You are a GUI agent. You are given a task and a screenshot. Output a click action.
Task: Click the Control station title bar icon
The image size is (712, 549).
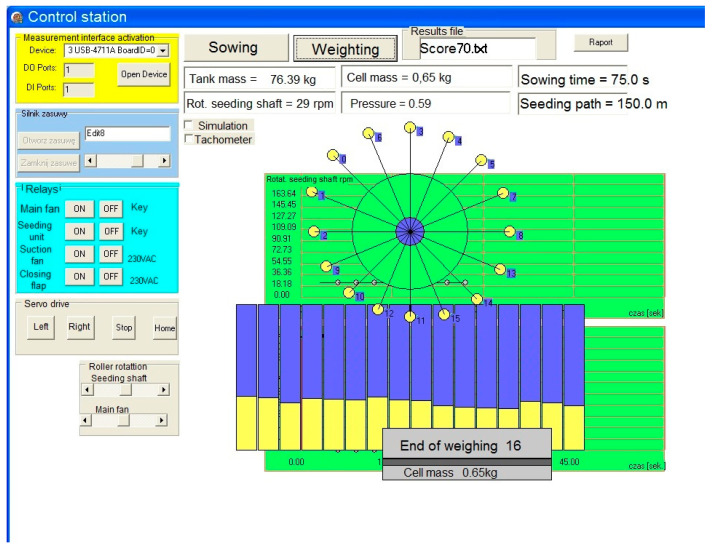pos(16,17)
